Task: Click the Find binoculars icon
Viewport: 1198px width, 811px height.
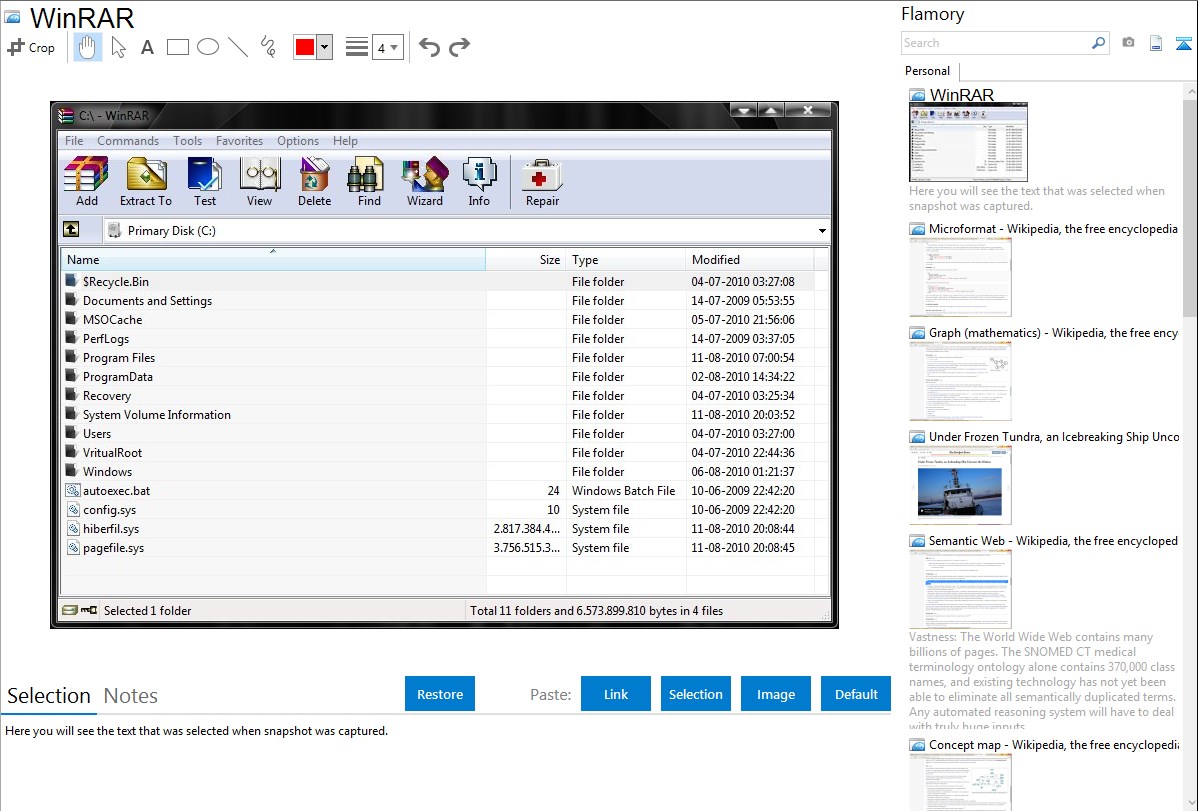Action: pos(369,182)
